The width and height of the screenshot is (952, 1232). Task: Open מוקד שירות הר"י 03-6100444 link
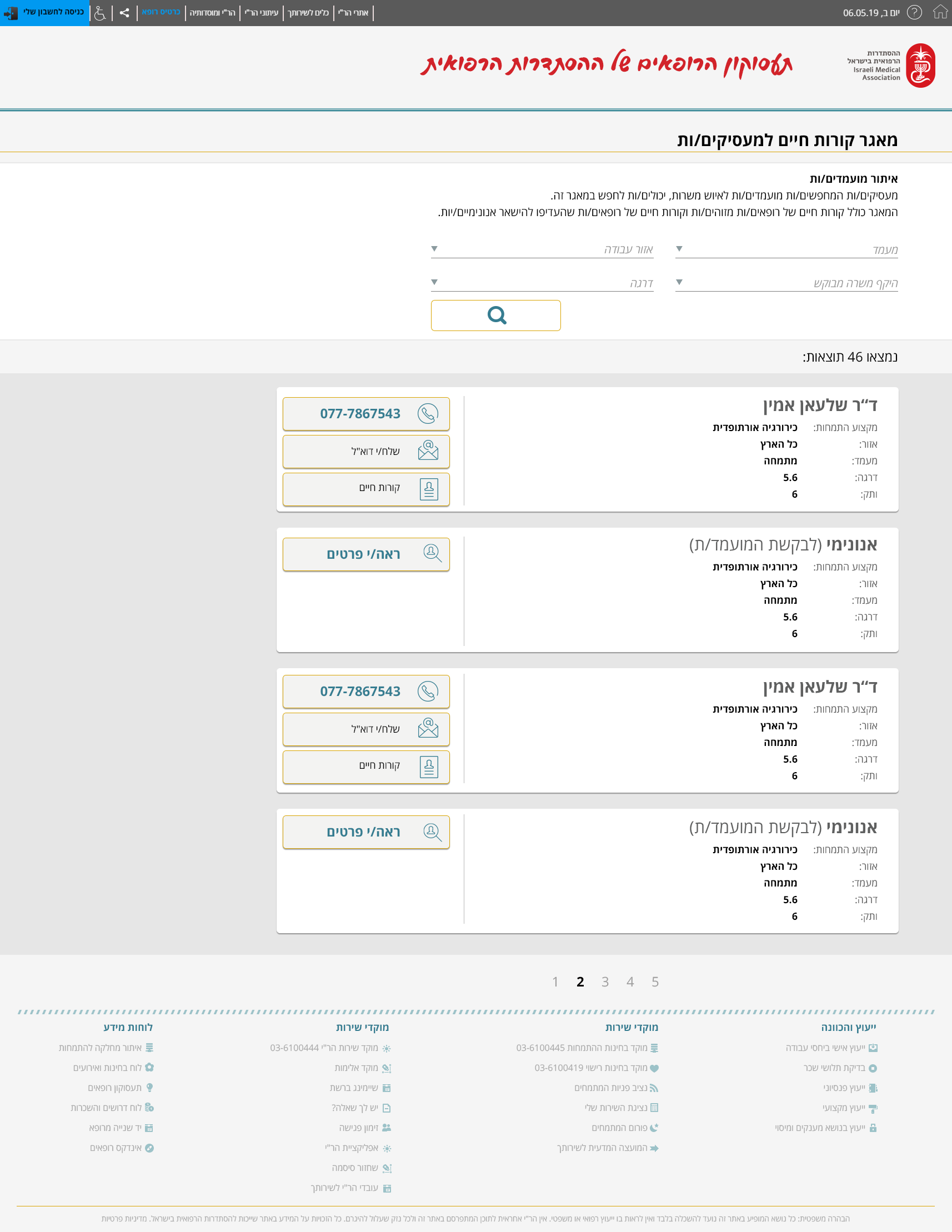click(324, 1048)
